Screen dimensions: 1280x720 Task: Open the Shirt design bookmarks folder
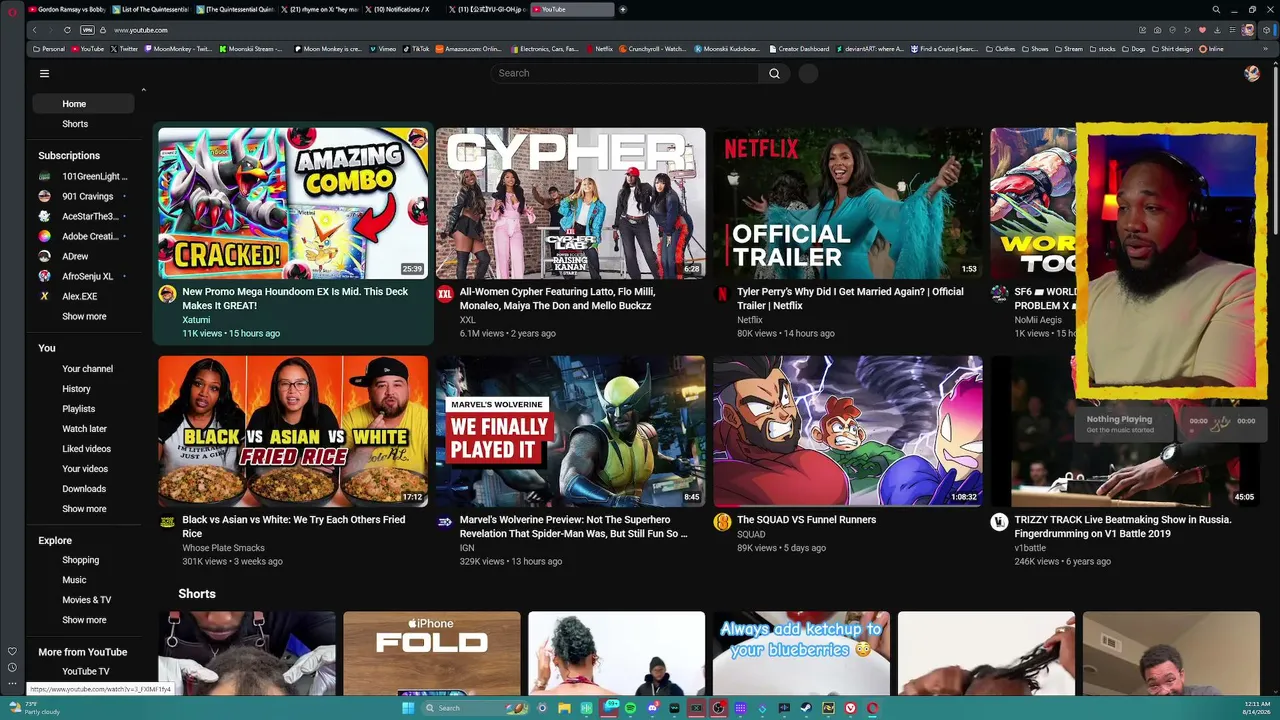tap(1173, 48)
